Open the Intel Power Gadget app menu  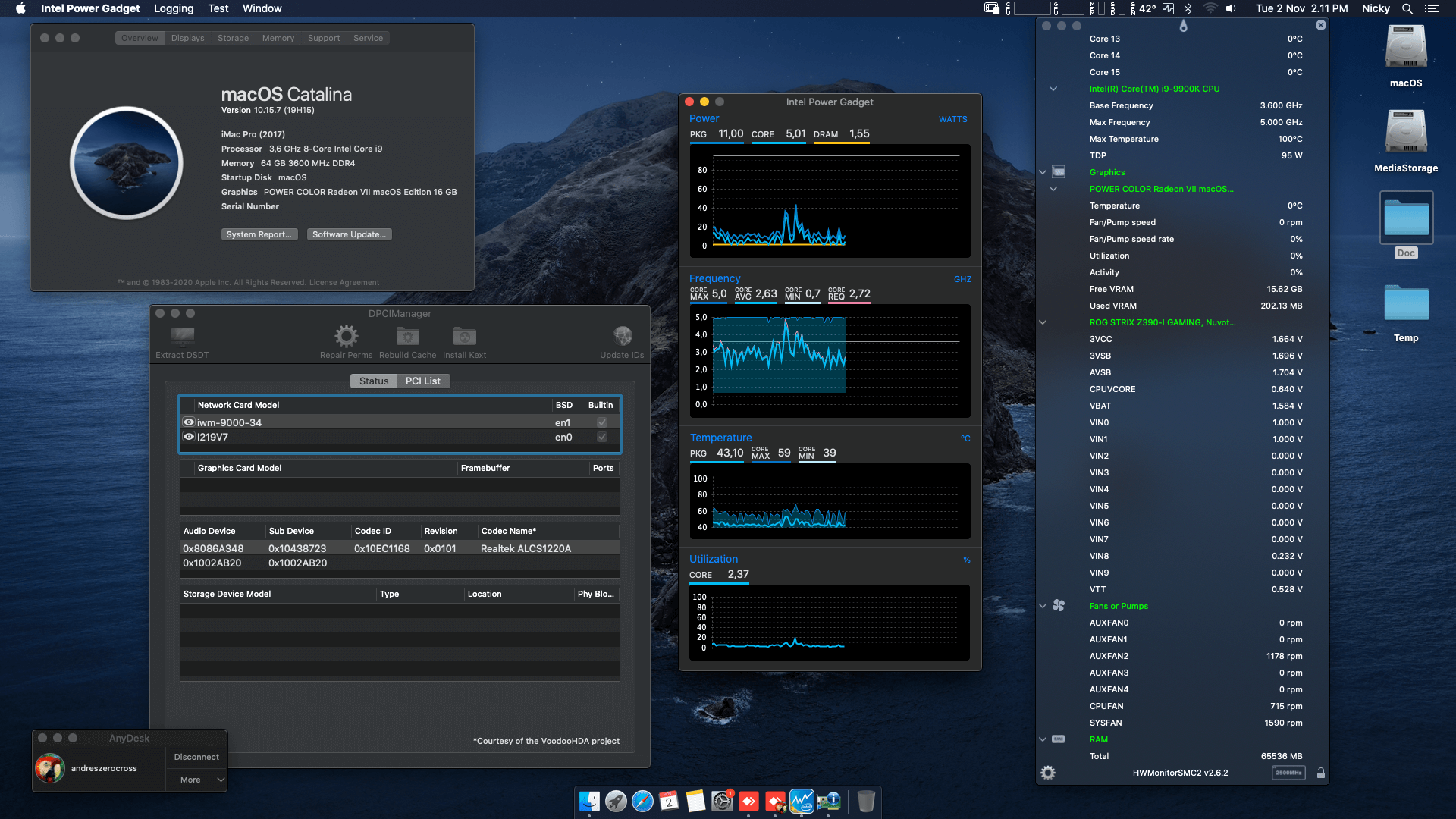click(90, 8)
